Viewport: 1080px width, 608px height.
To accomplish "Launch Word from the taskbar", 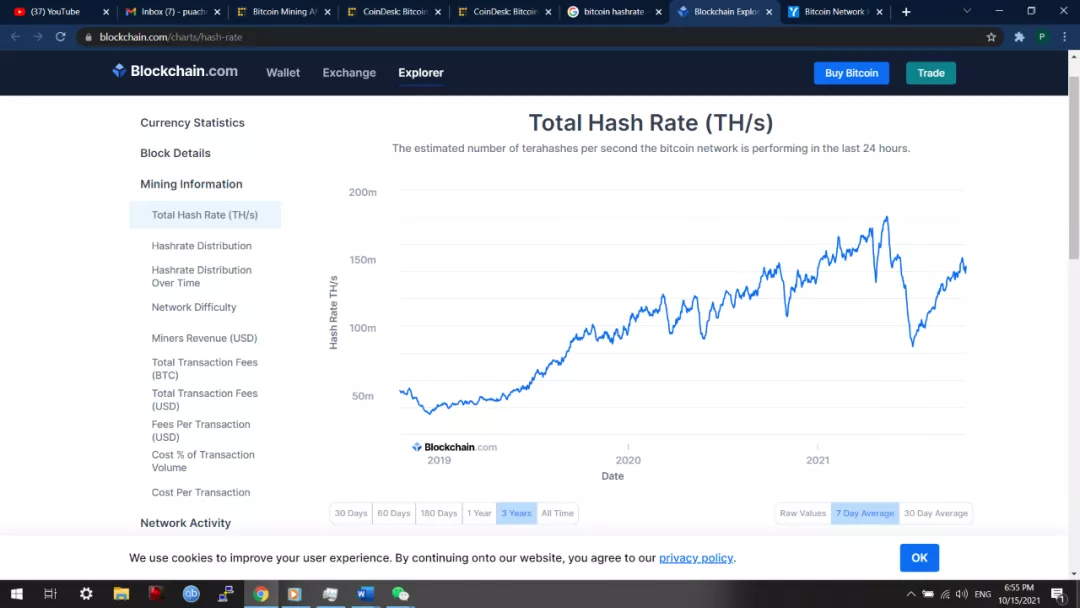I will (365, 594).
